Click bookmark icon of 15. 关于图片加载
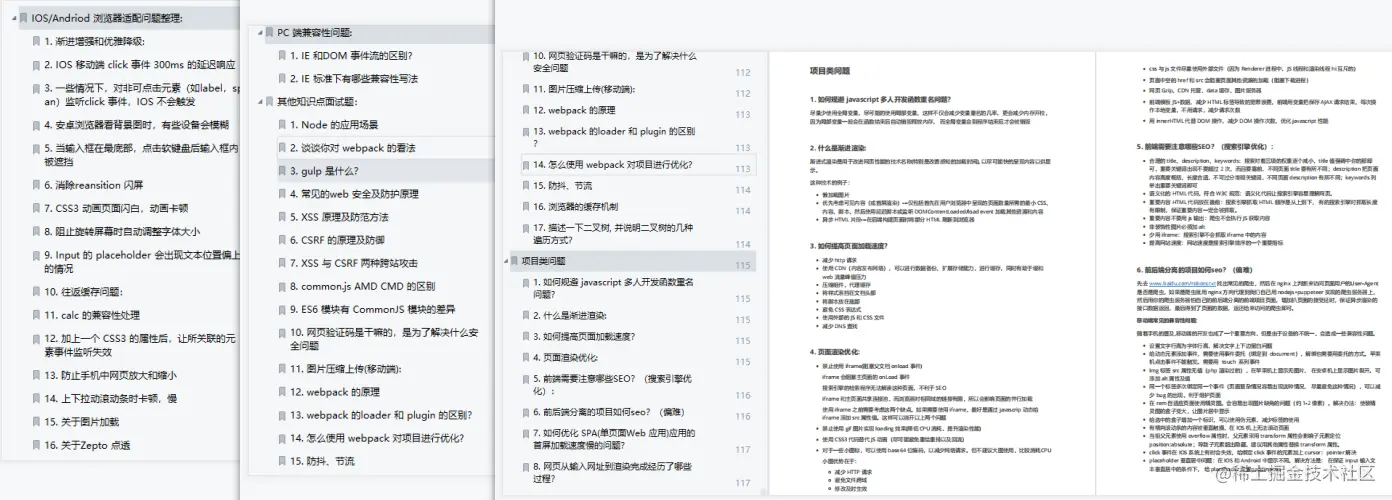Viewport: 1392px width, 500px height. click(x=35, y=422)
